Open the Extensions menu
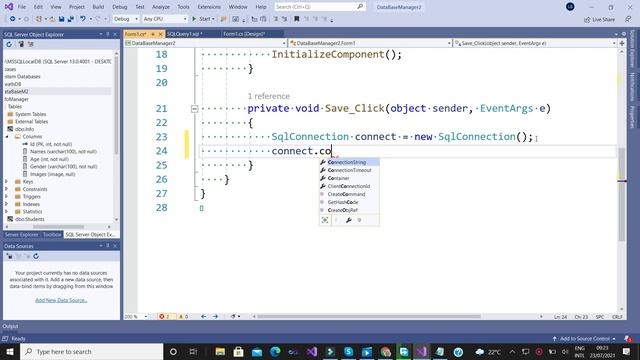Viewport: 640px width, 360px height. point(209,7)
